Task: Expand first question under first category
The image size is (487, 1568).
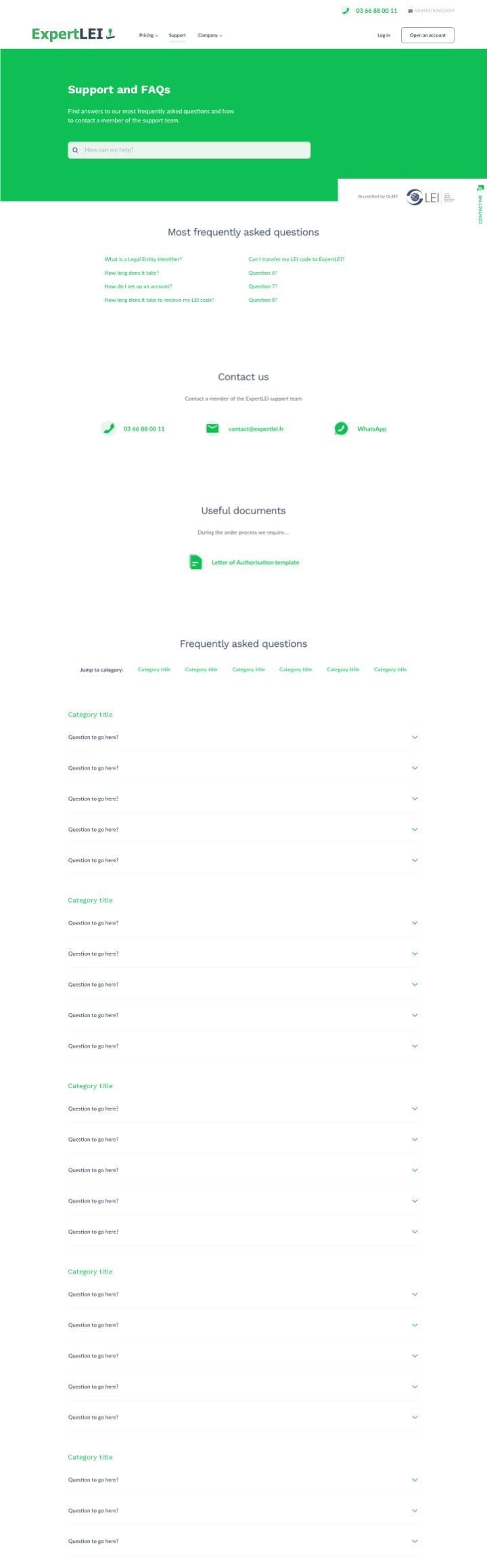Action: [x=243, y=737]
